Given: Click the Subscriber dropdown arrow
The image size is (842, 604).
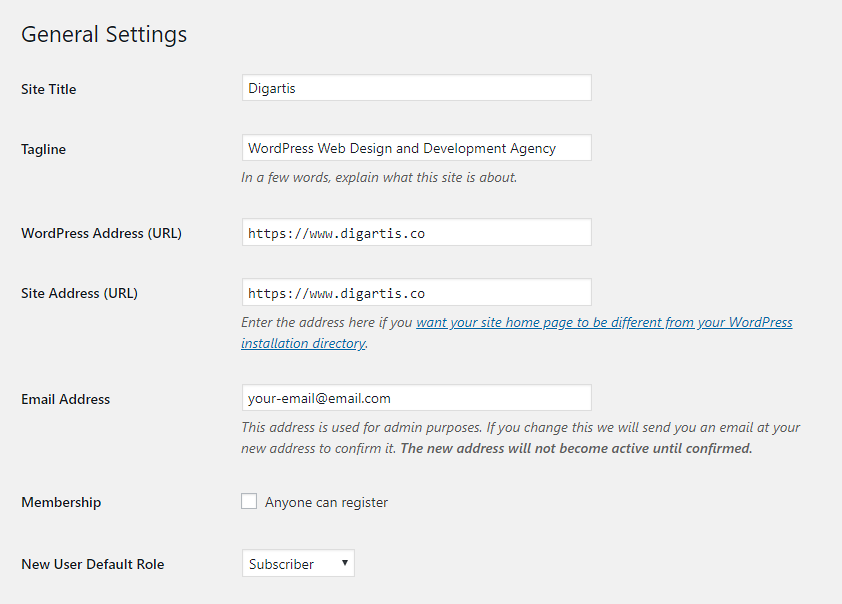Looking at the screenshot, I should (x=345, y=563).
